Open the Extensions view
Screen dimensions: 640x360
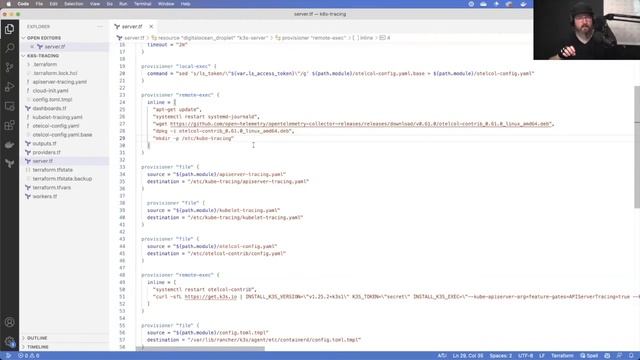(9, 125)
